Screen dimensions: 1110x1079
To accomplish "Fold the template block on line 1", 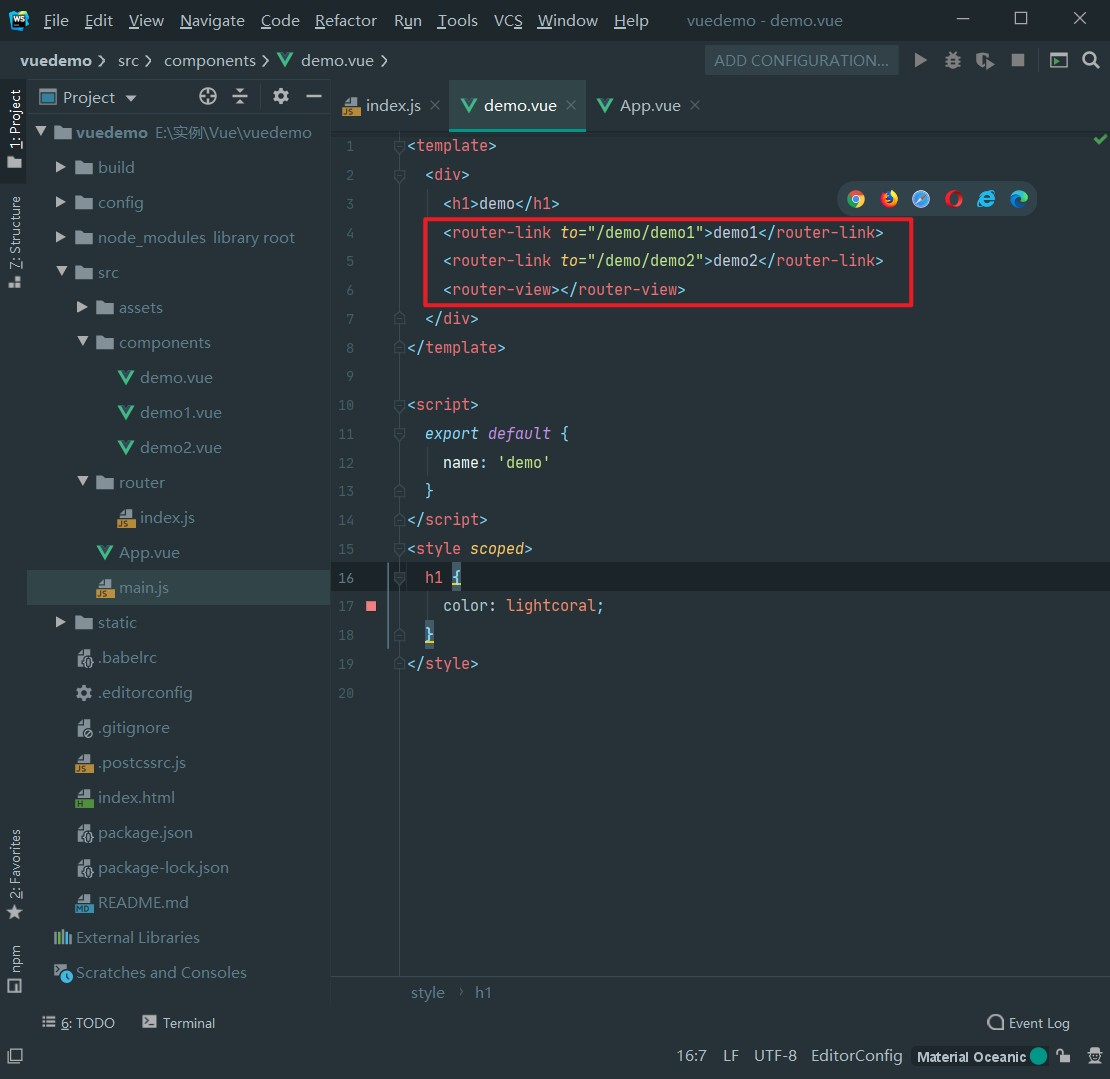I will (399, 146).
